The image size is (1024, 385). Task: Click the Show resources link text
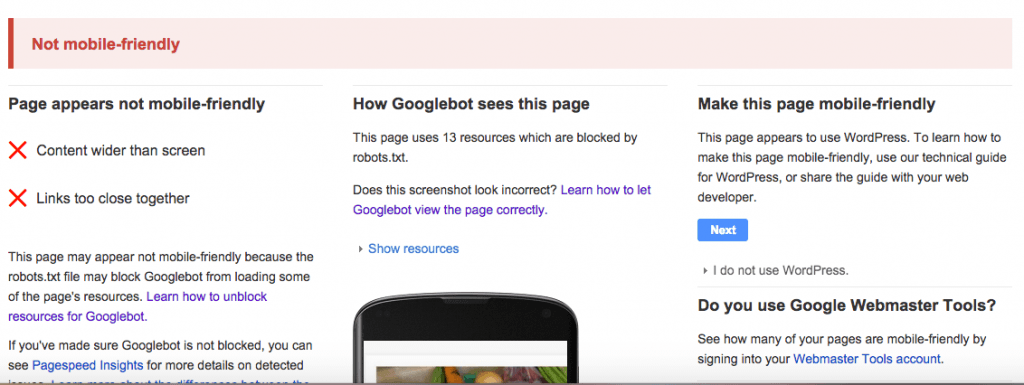pyautogui.click(x=413, y=249)
